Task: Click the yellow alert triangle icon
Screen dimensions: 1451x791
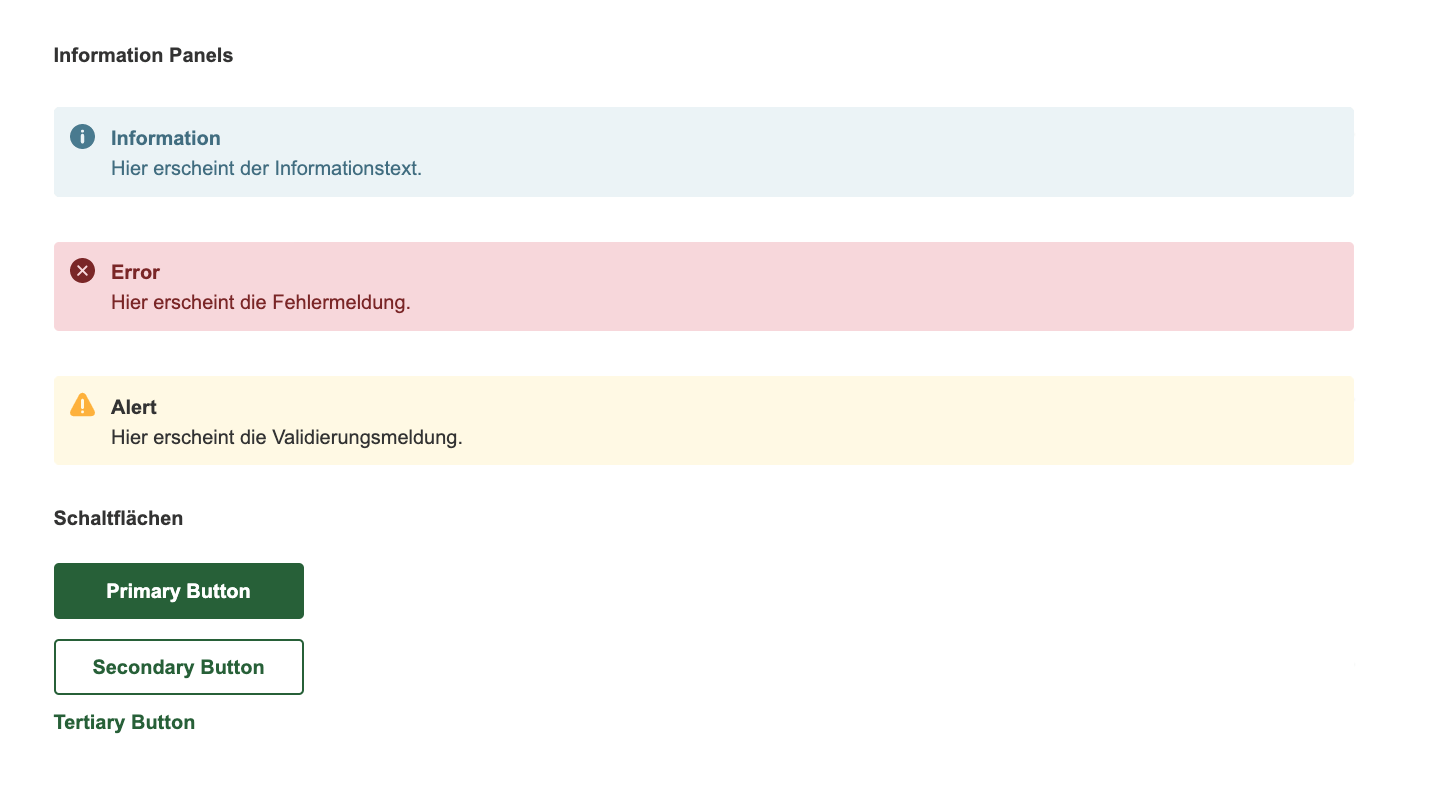Action: pyautogui.click(x=82, y=405)
